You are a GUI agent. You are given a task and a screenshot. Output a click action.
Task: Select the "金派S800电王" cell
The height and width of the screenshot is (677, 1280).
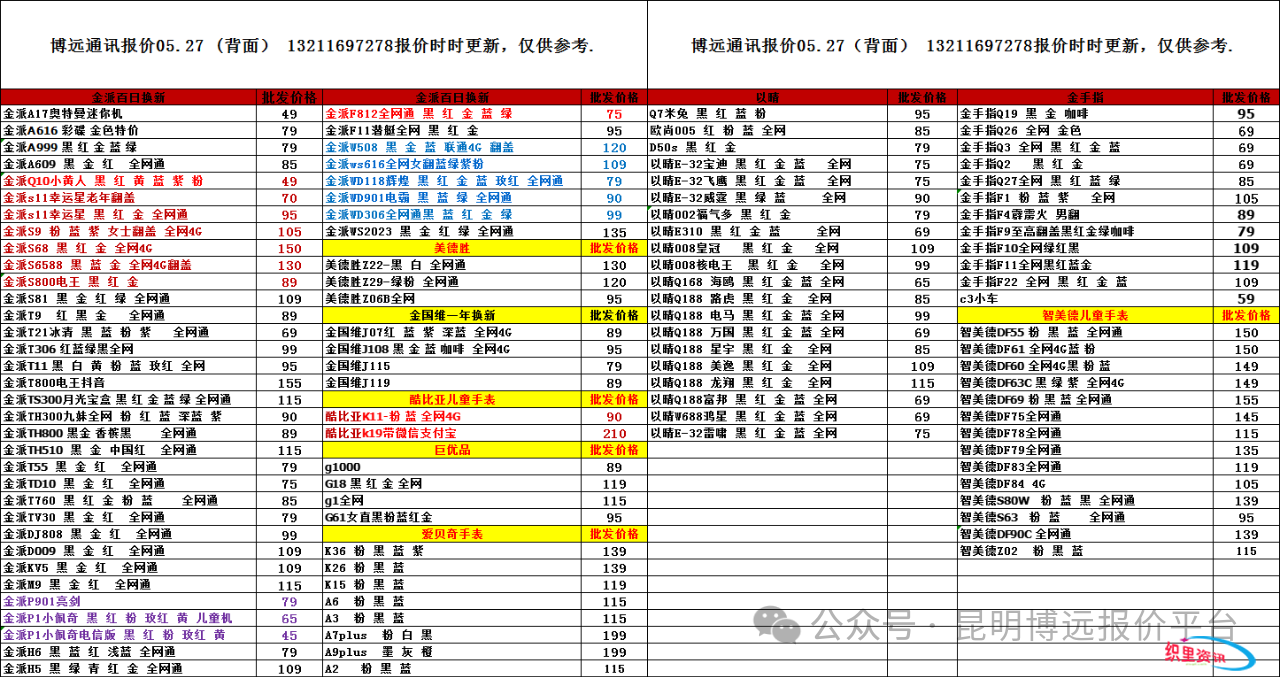tap(129, 282)
